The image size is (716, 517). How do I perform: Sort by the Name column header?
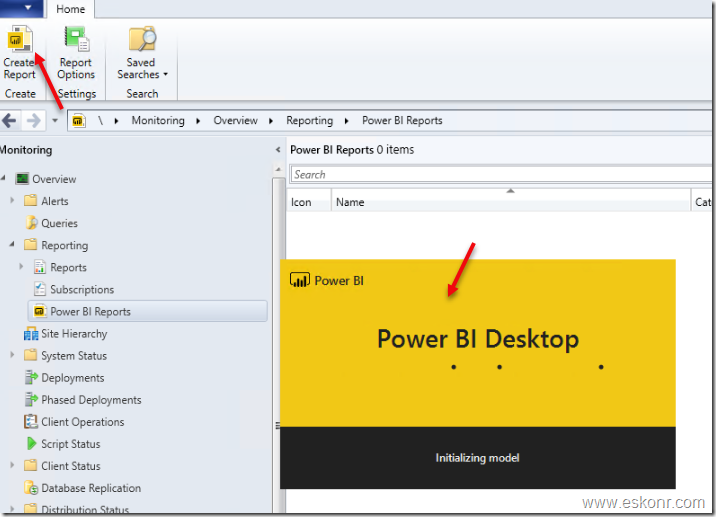coord(511,202)
